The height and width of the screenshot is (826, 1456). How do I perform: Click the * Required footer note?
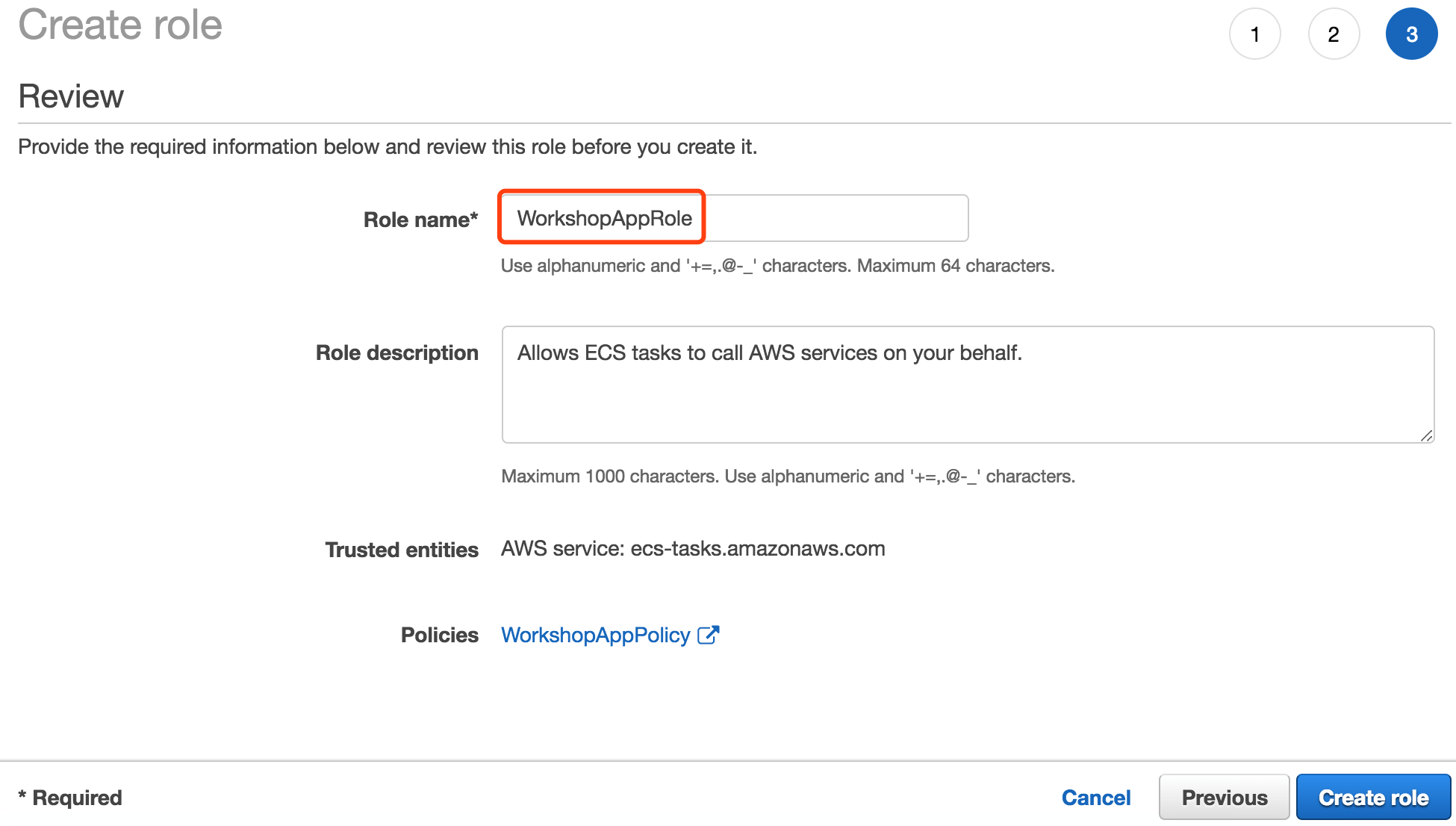(70, 798)
